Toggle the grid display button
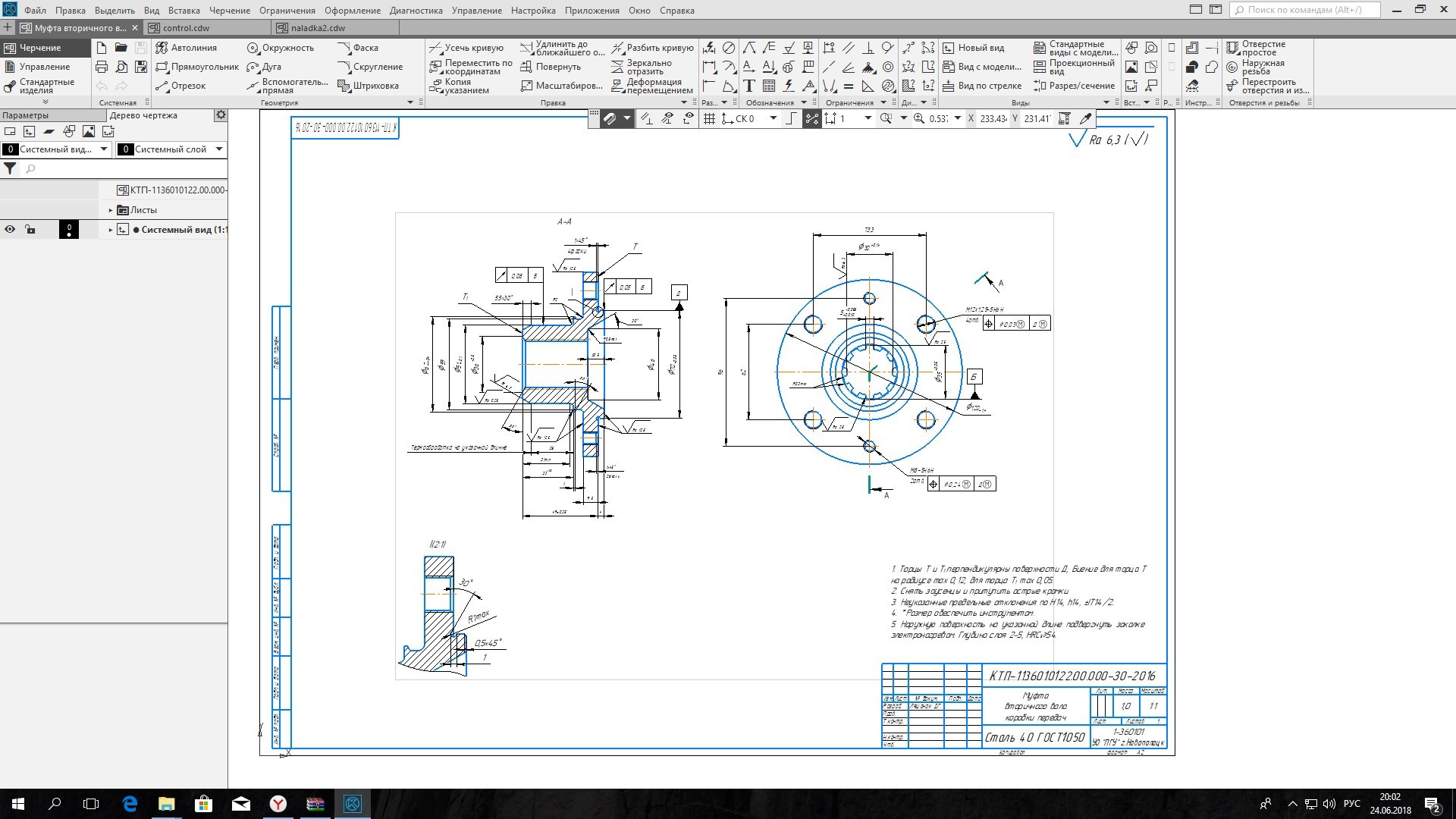The image size is (1456, 819). tap(709, 118)
